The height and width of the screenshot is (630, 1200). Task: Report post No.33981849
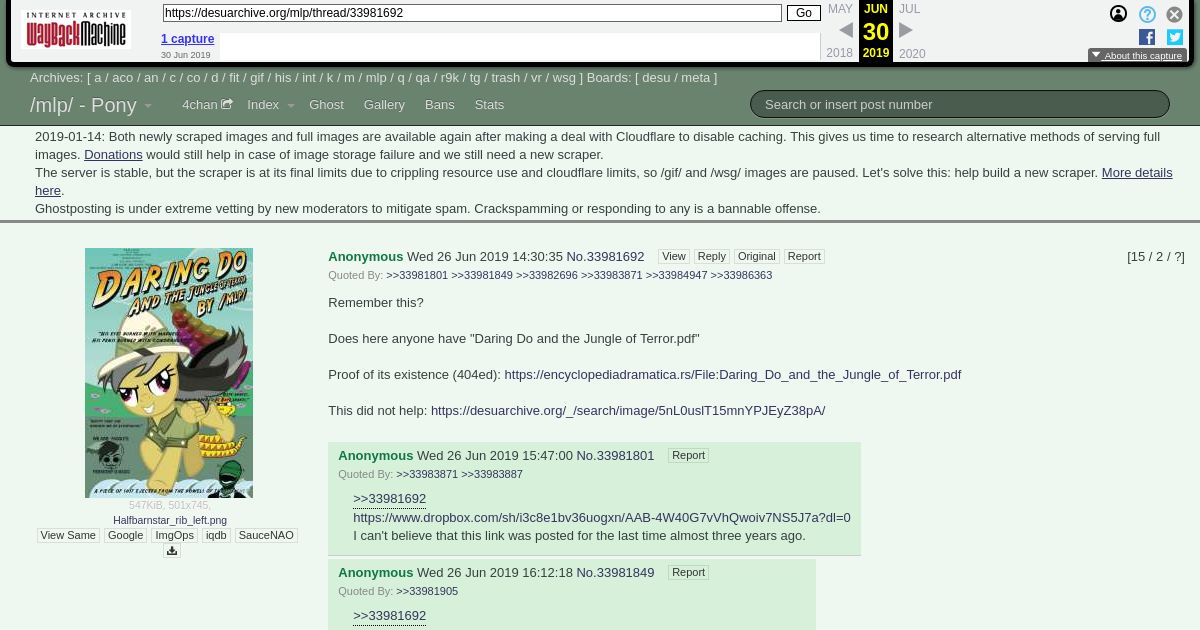click(x=688, y=572)
